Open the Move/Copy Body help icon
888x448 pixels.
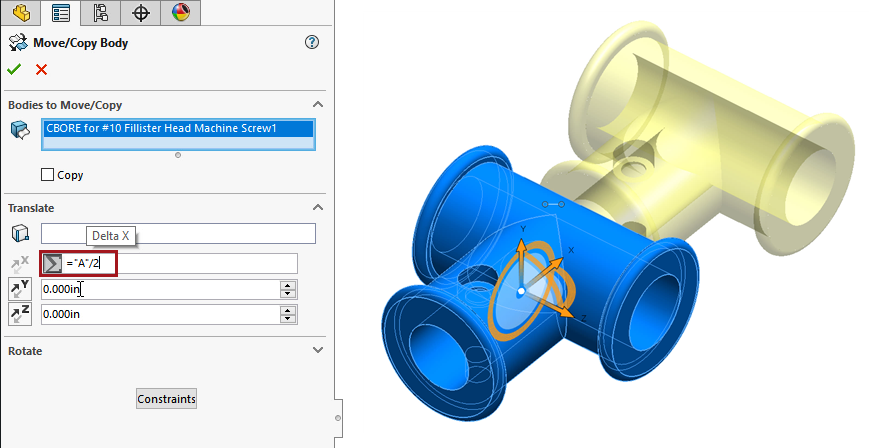[312, 42]
